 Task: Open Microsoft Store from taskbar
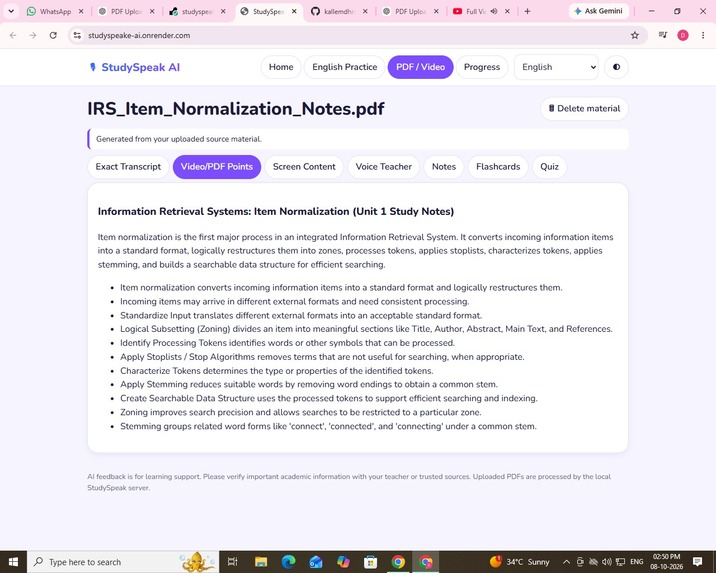coord(370,562)
